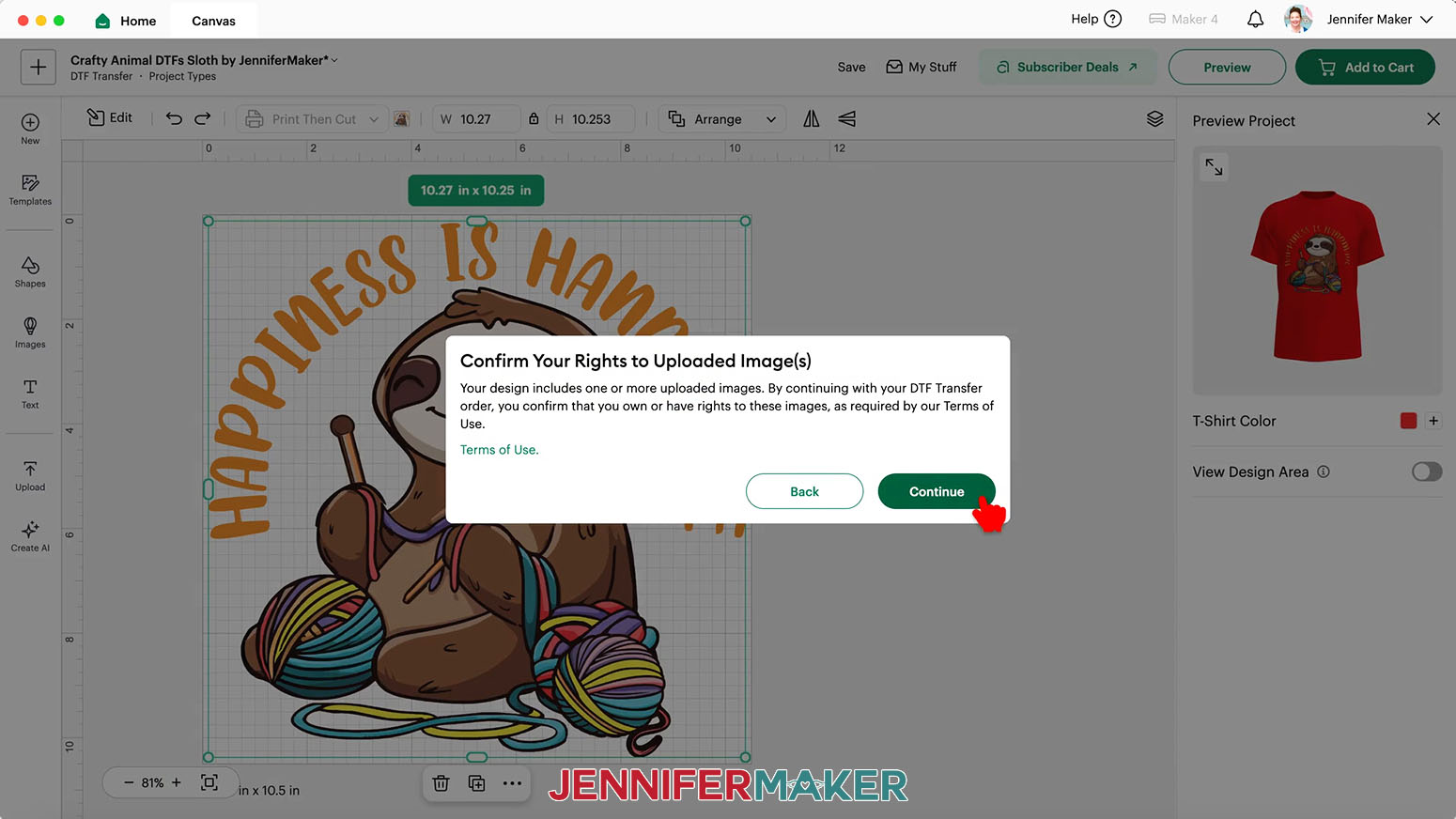Click the fit to screen icon
This screenshot has height=819, width=1456.
tap(209, 782)
